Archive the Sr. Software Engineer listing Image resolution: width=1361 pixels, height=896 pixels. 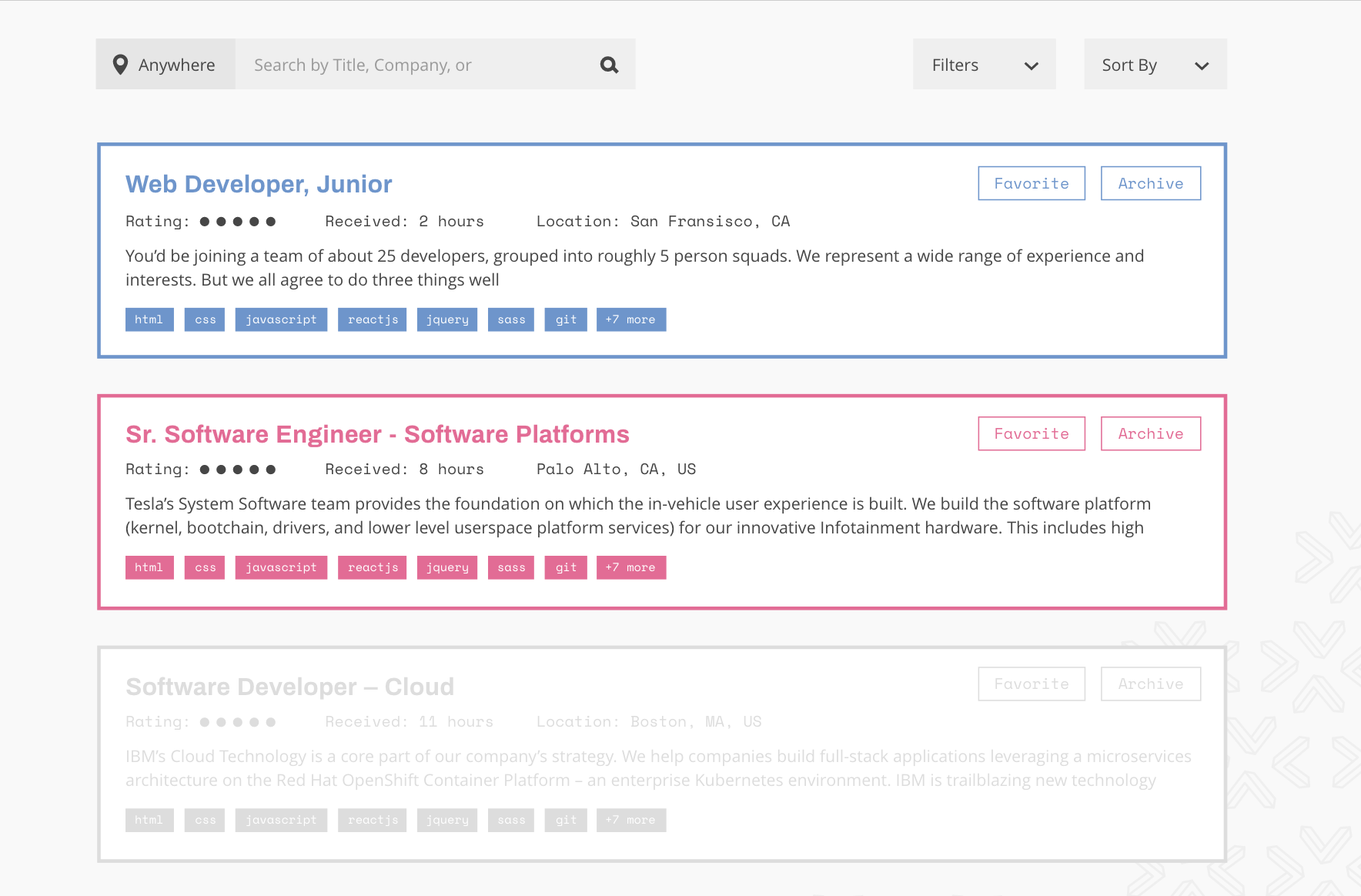1150,433
